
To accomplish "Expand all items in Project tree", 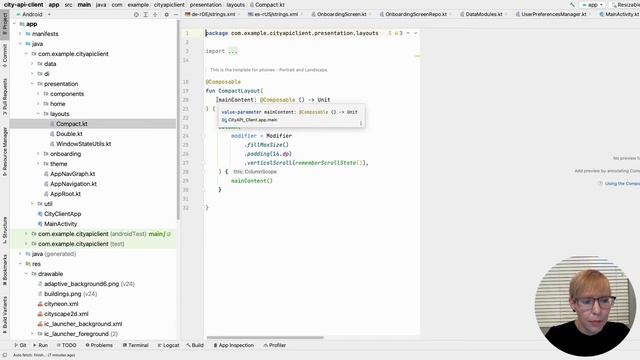I will (x=146, y=14).
